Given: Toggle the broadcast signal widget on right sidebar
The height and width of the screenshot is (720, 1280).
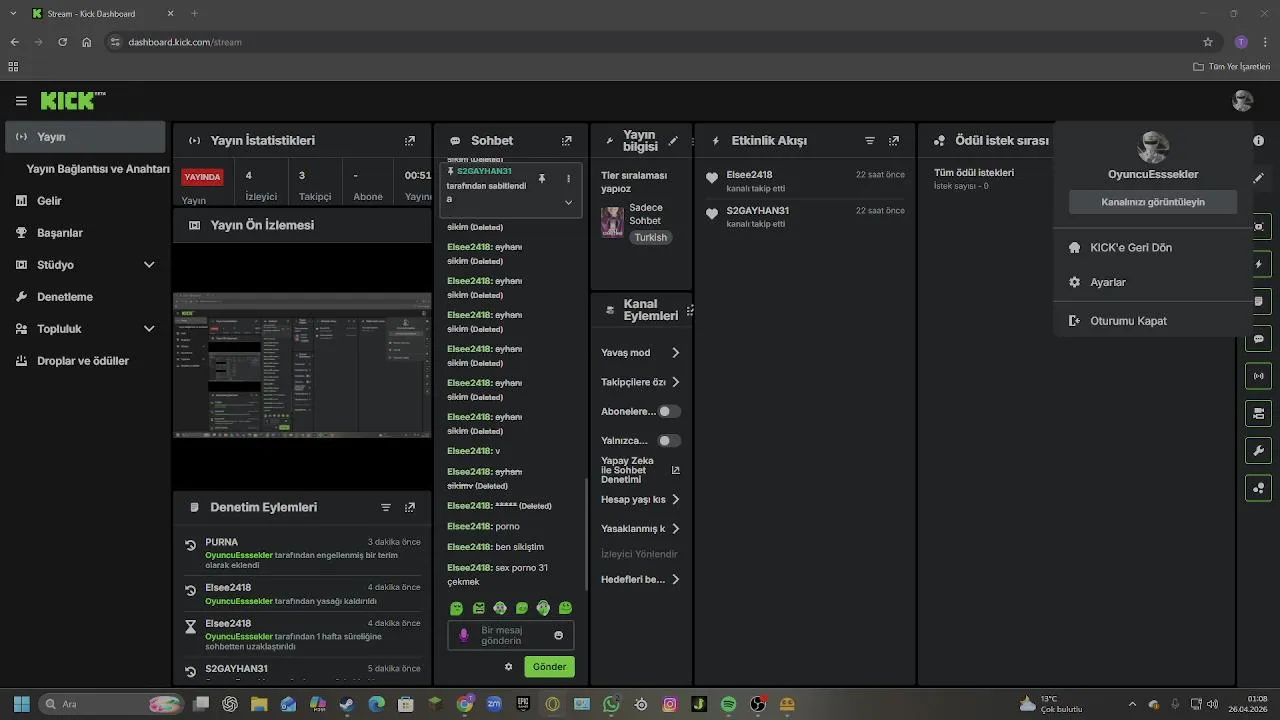Looking at the screenshot, I should point(1259,376).
